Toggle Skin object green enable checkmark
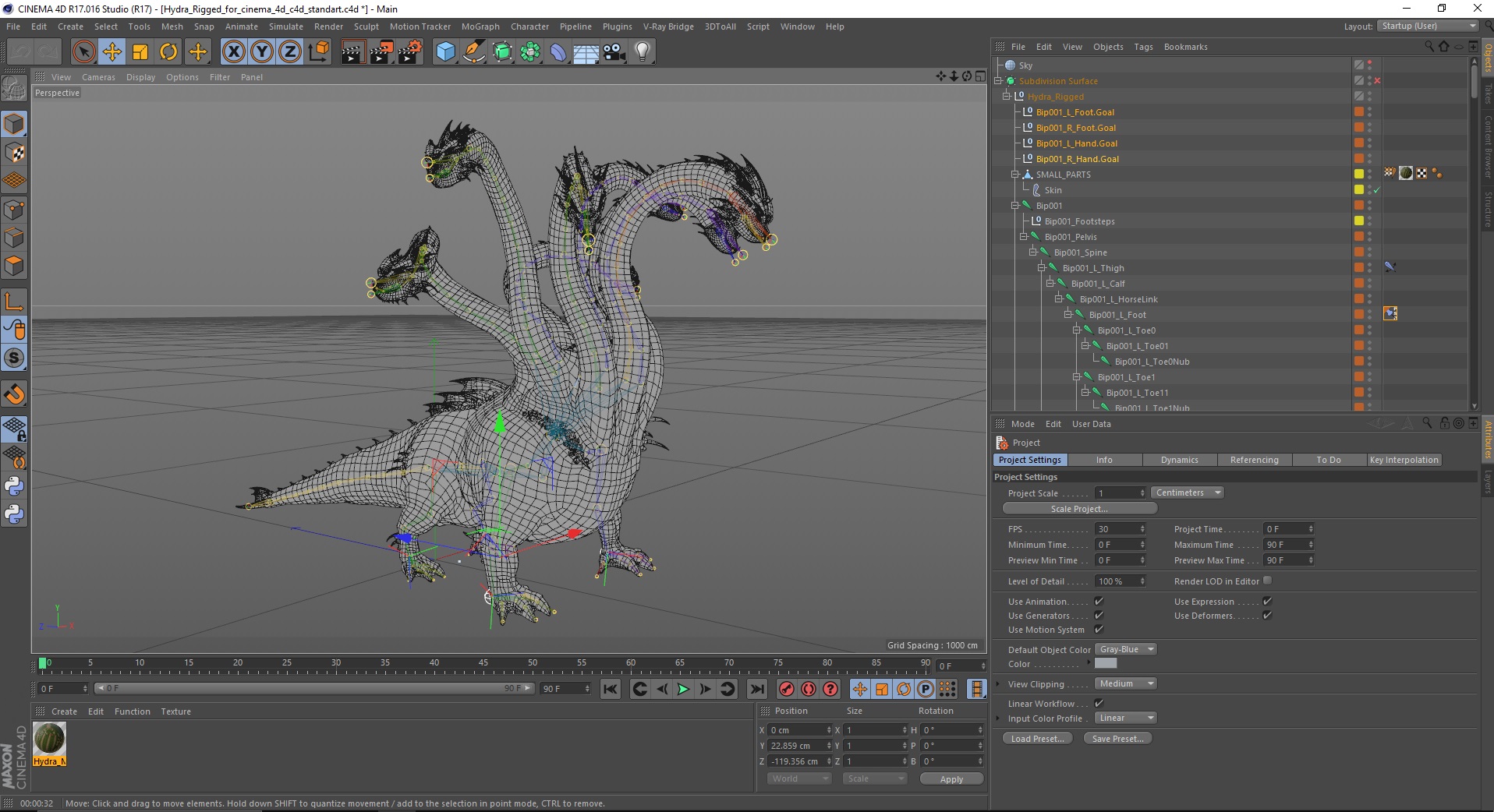This screenshot has width=1494, height=812. point(1377,189)
